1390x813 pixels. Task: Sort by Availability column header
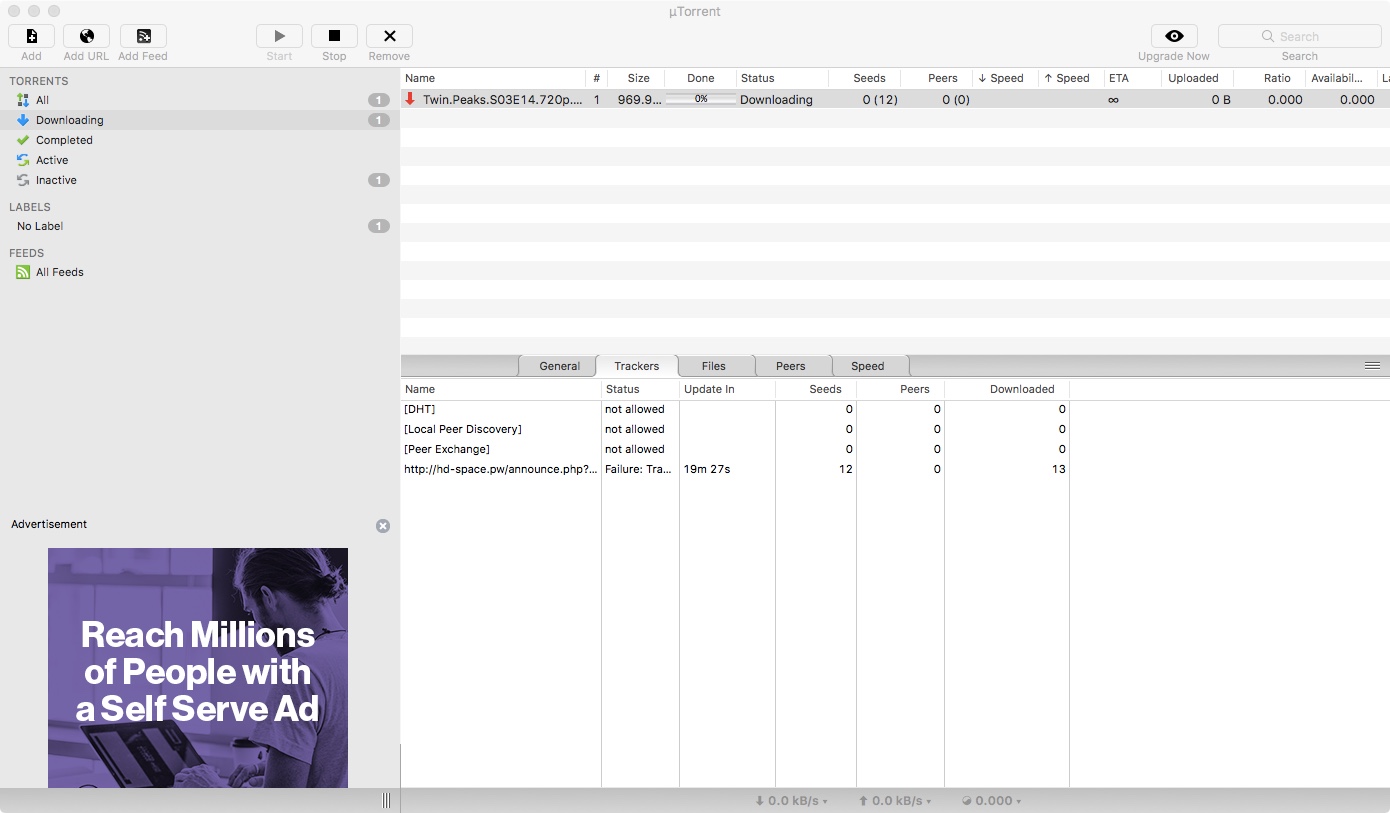pos(1341,78)
